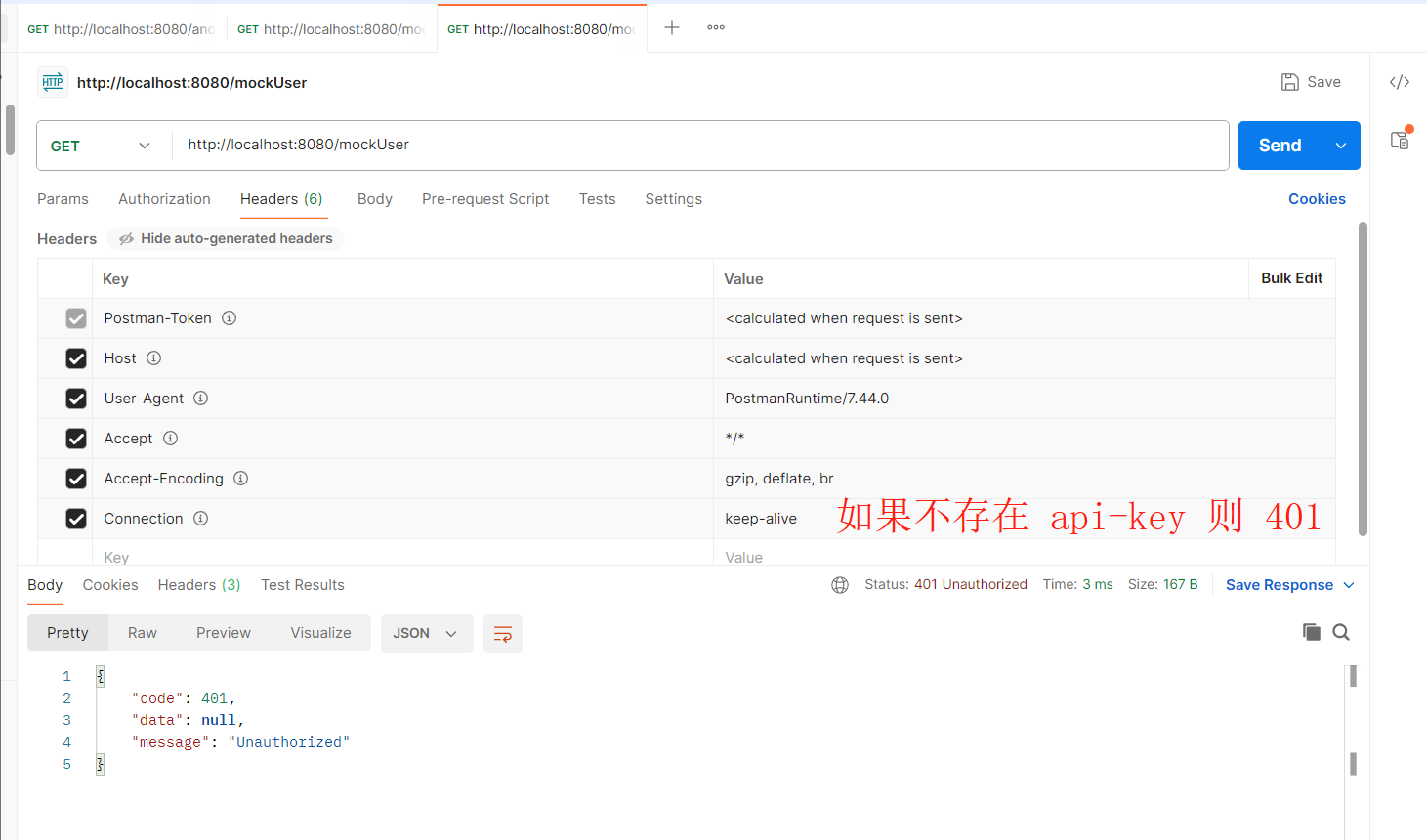This screenshot has height=840, width=1427.
Task: Open a new request tab with plus icon
Action: point(672,27)
